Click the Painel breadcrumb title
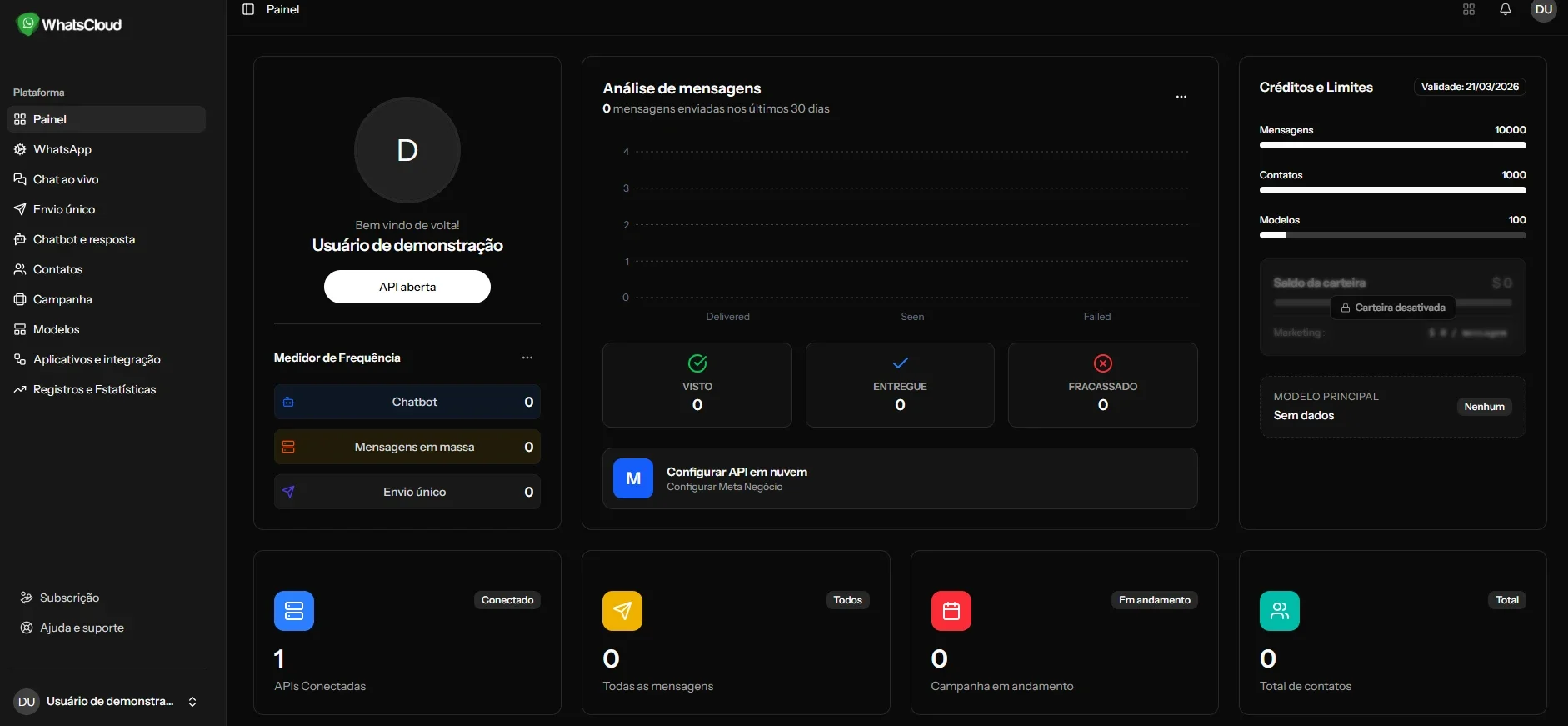 [283, 9]
